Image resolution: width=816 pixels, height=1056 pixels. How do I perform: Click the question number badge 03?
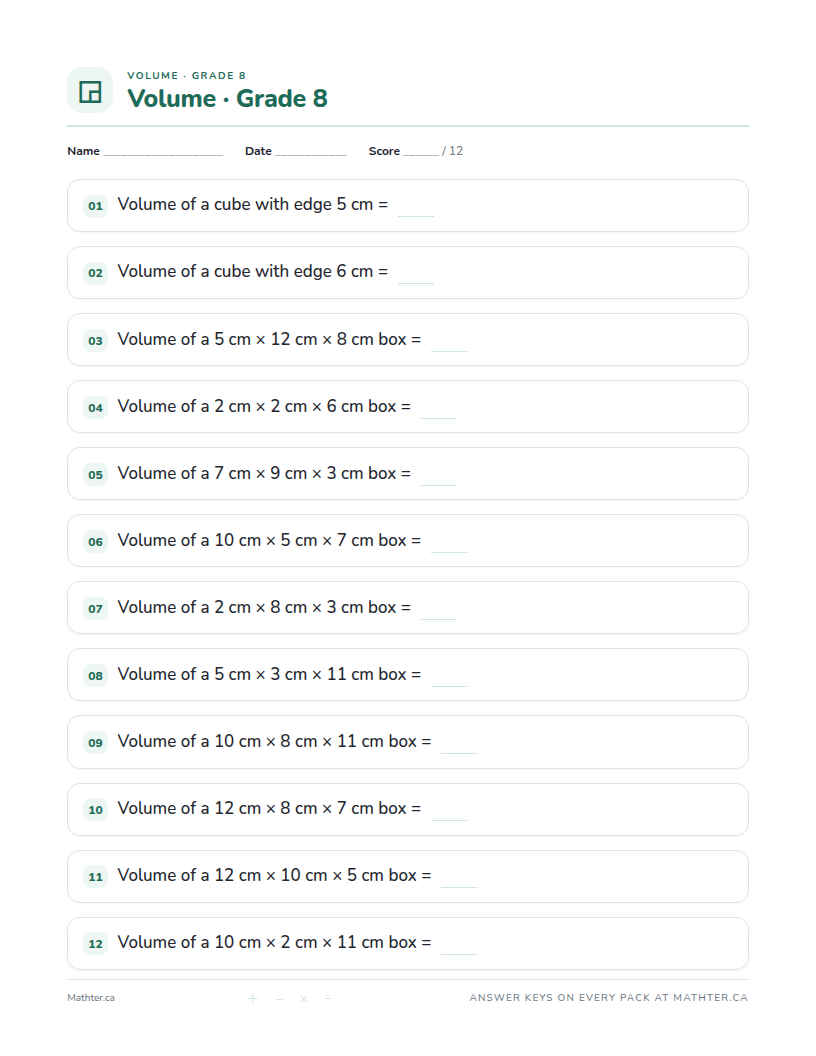[x=96, y=340]
